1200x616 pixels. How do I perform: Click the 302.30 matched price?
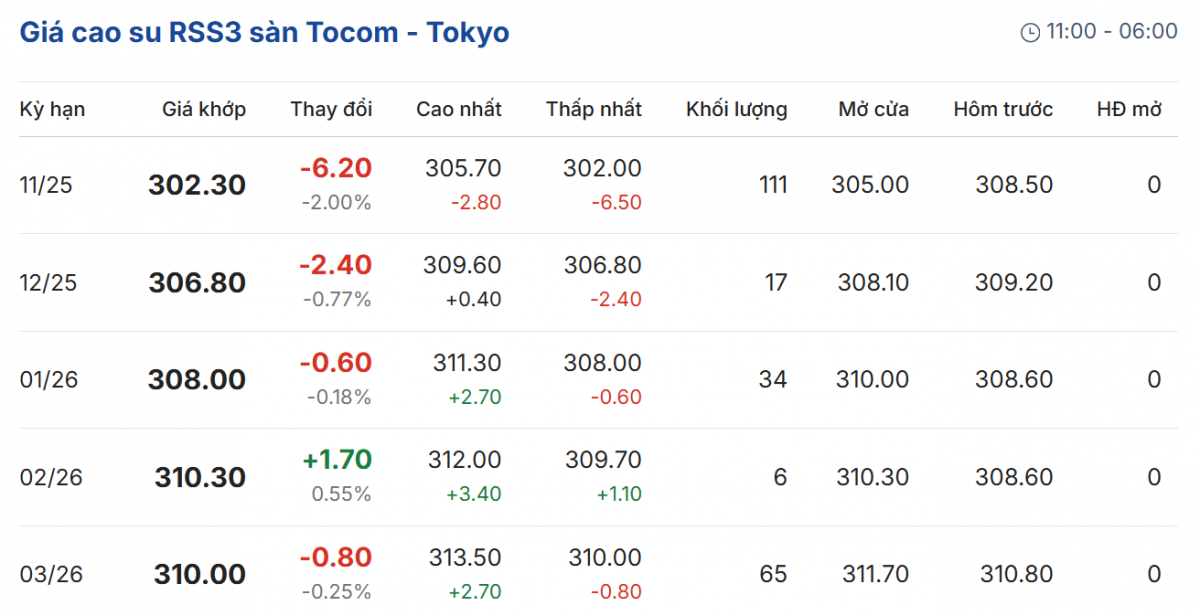(197, 185)
